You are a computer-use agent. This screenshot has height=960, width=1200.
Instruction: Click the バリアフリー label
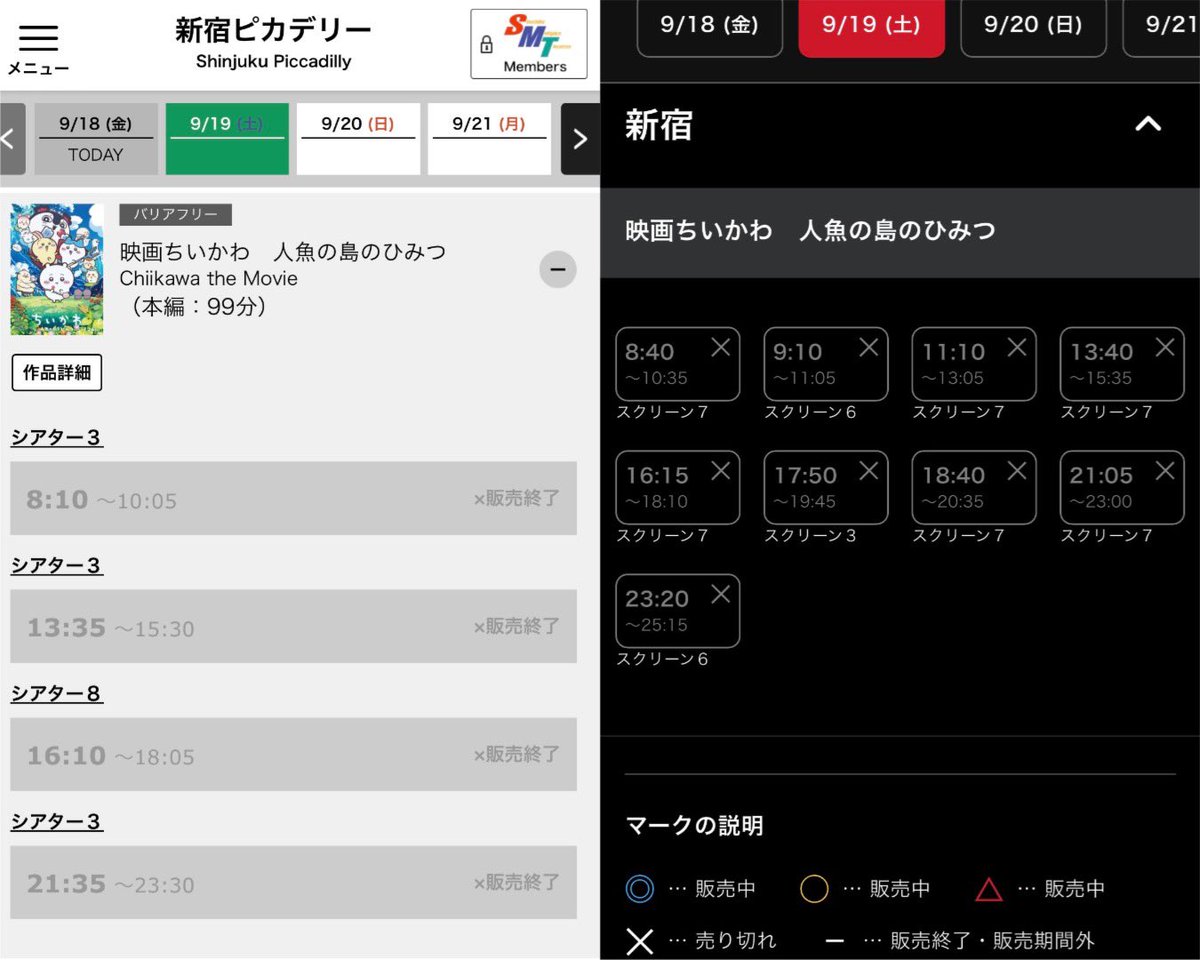pos(176,214)
